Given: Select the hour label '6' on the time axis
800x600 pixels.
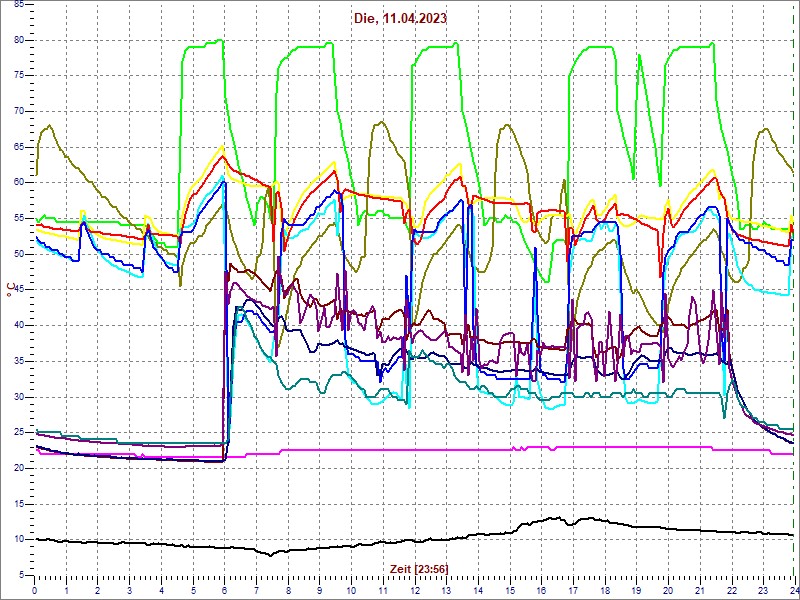Looking at the screenshot, I should tap(225, 591).
